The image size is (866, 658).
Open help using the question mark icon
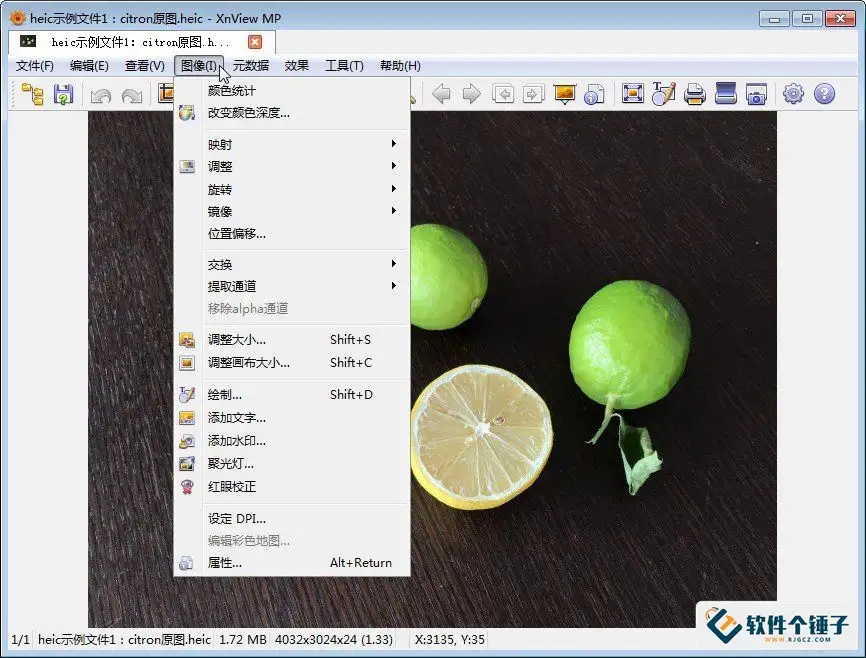click(x=823, y=93)
